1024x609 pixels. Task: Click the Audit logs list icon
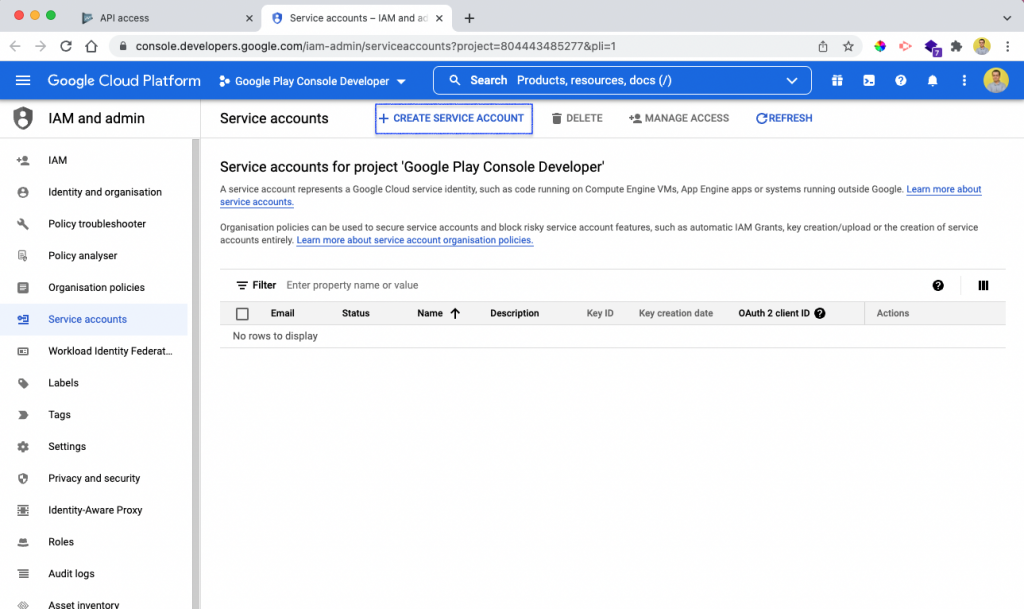(23, 574)
